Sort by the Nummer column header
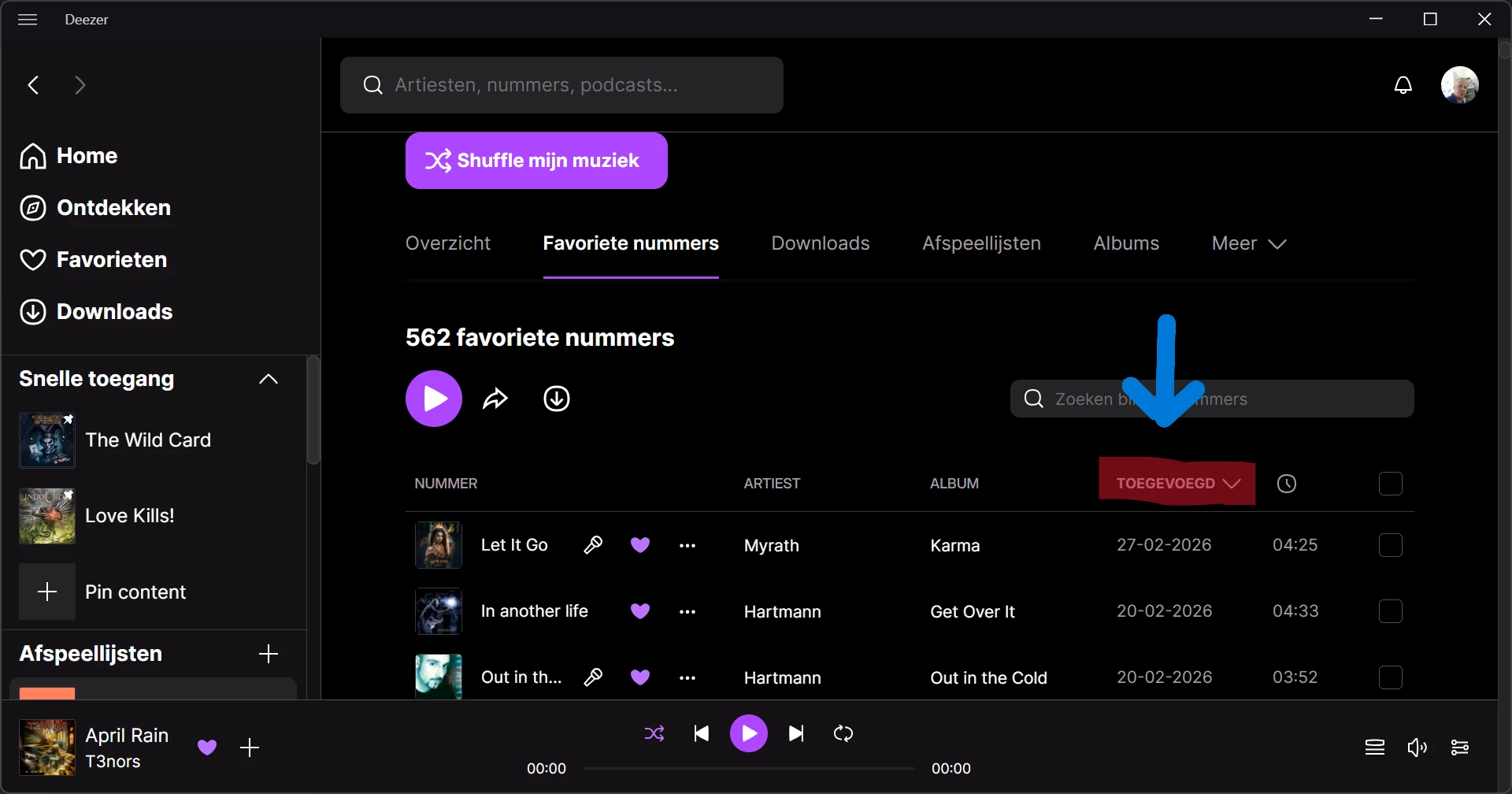 click(x=446, y=484)
